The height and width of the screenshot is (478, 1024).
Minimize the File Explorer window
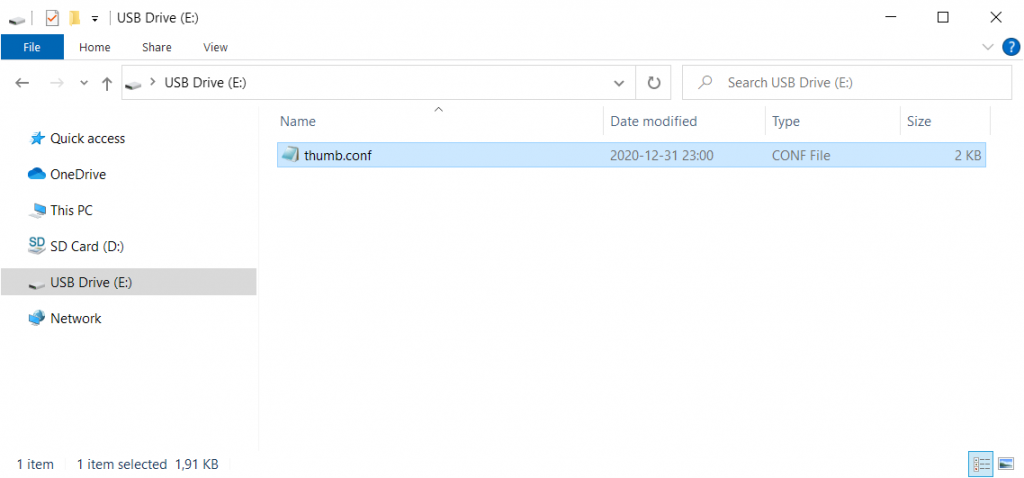click(x=889, y=18)
